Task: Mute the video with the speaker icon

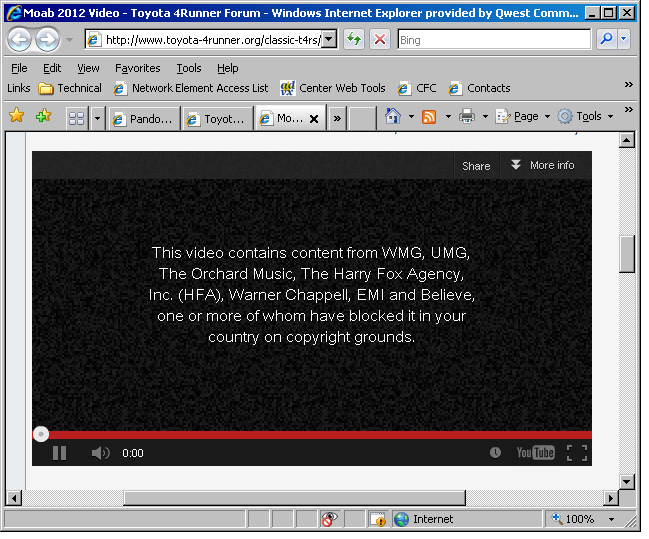Action: coord(100,454)
